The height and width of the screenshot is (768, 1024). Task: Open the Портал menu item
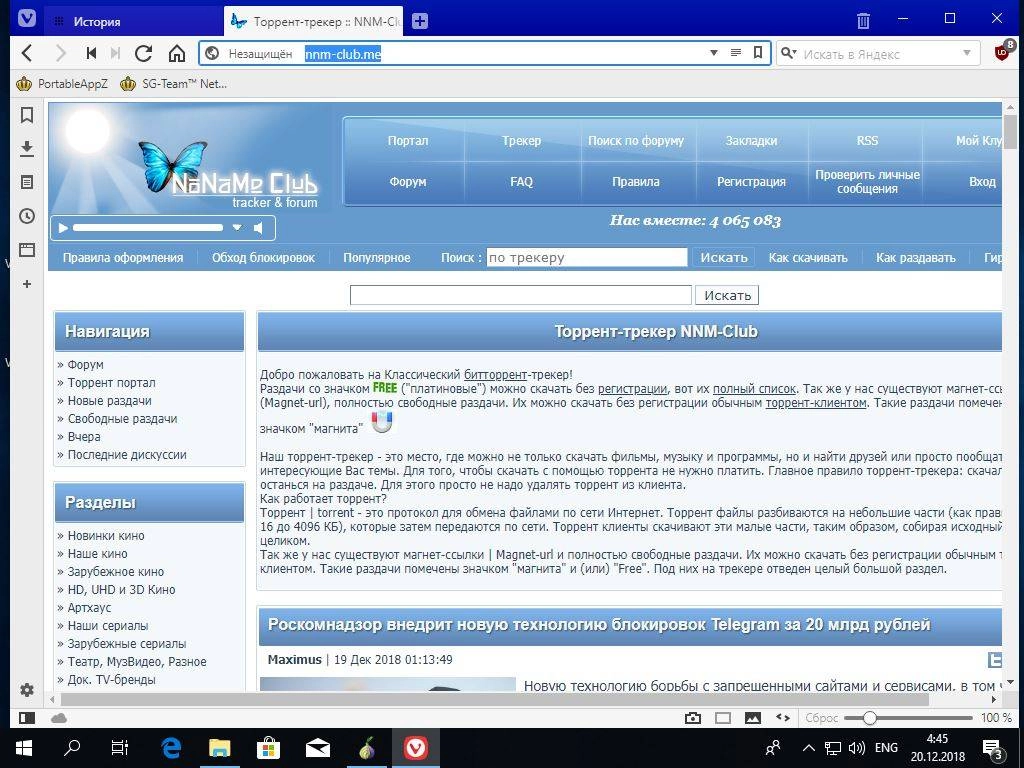point(408,140)
